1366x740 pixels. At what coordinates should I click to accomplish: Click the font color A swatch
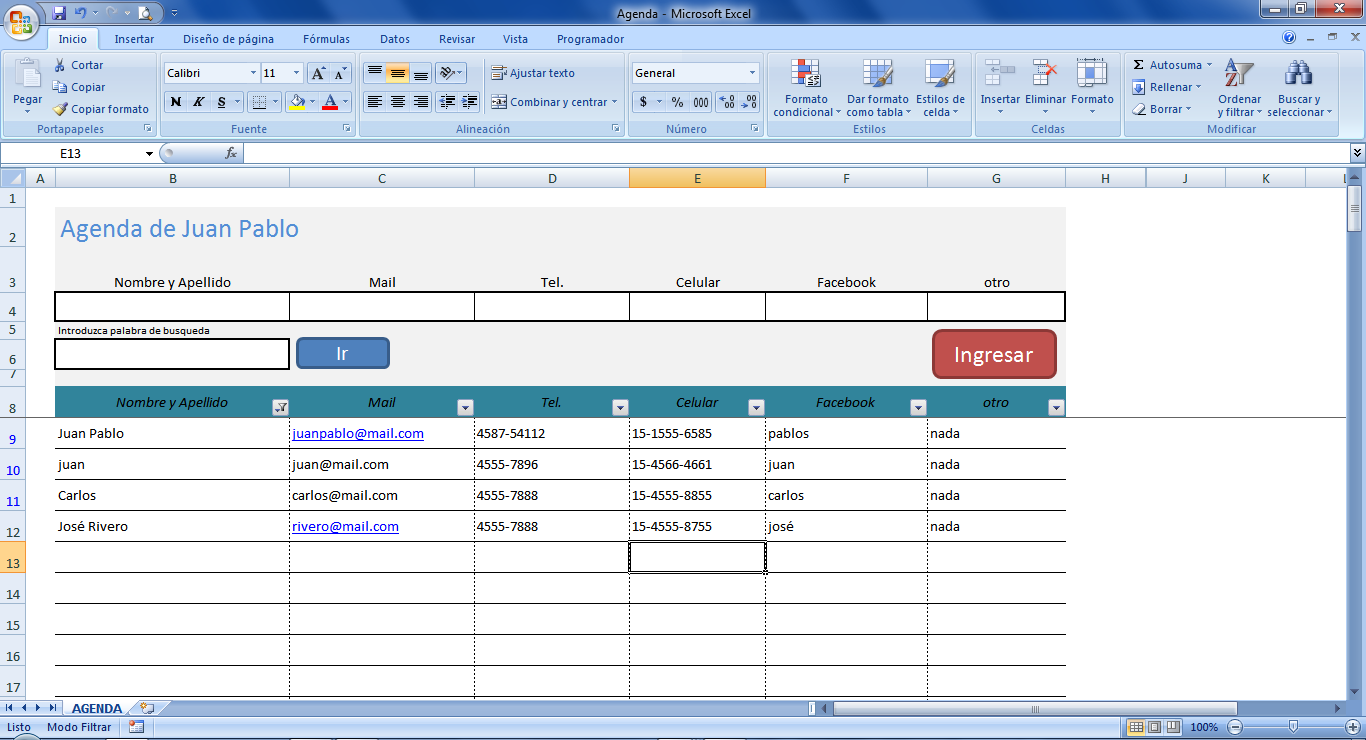pyautogui.click(x=330, y=102)
